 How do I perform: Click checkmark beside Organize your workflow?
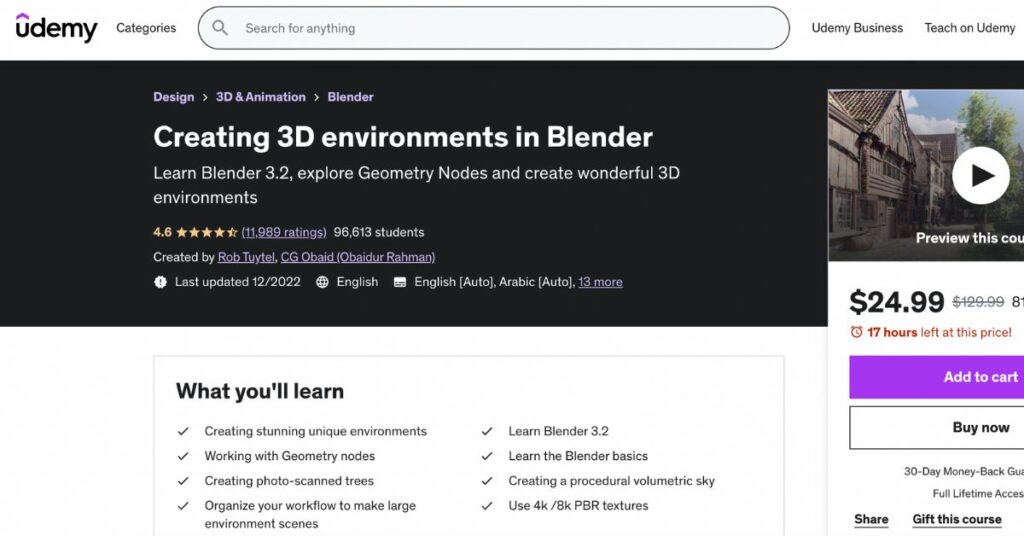(183, 506)
